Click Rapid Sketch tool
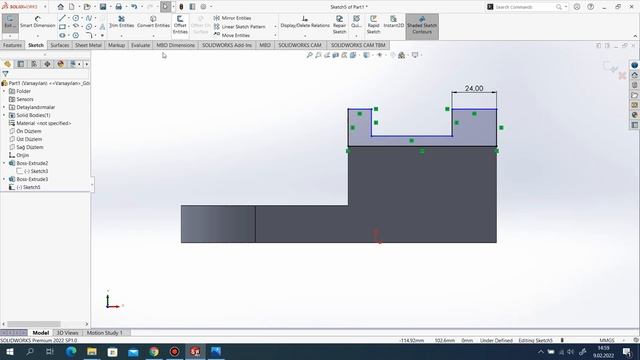 click(x=373, y=25)
